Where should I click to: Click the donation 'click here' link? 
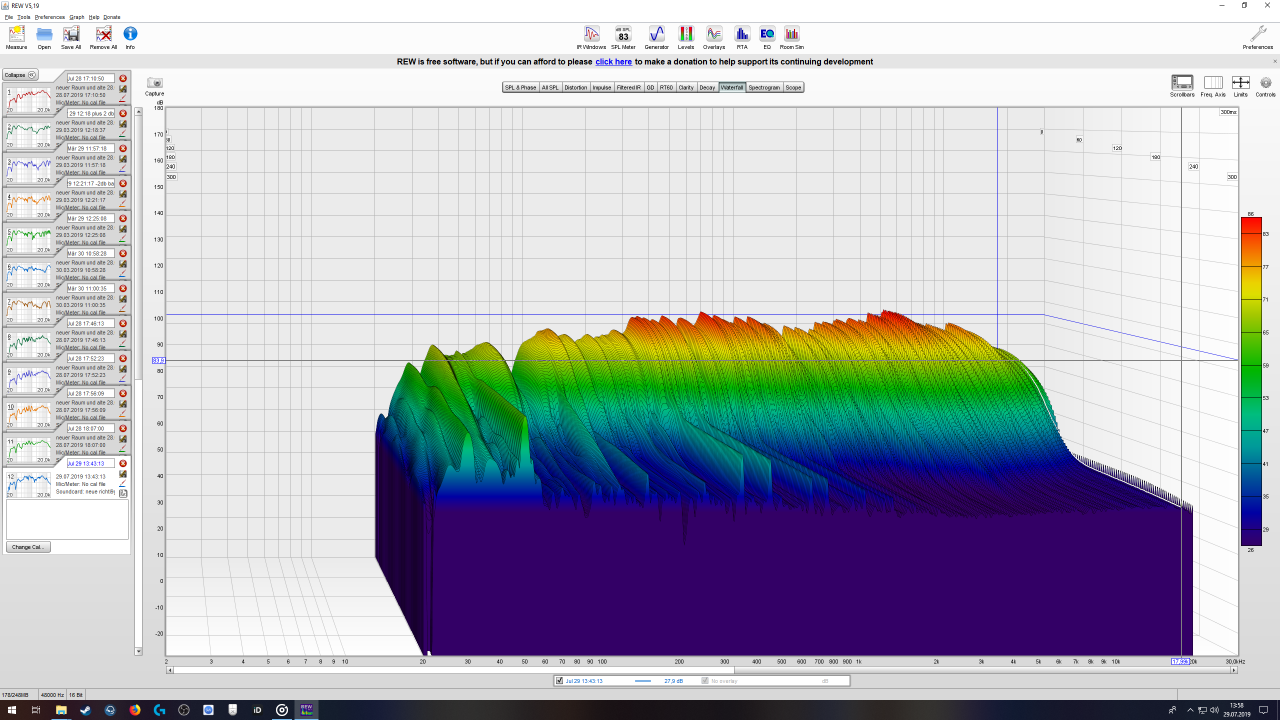click(613, 62)
